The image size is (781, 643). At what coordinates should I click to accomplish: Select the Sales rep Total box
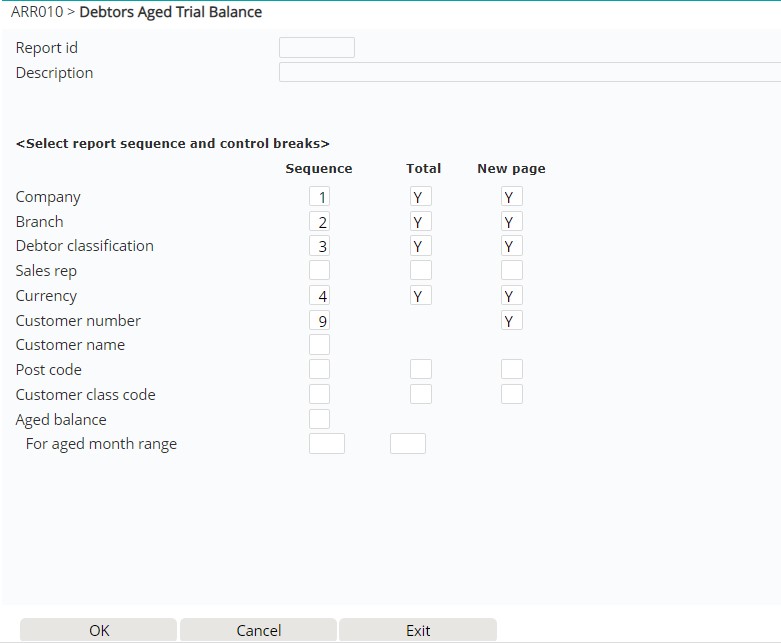(x=420, y=271)
